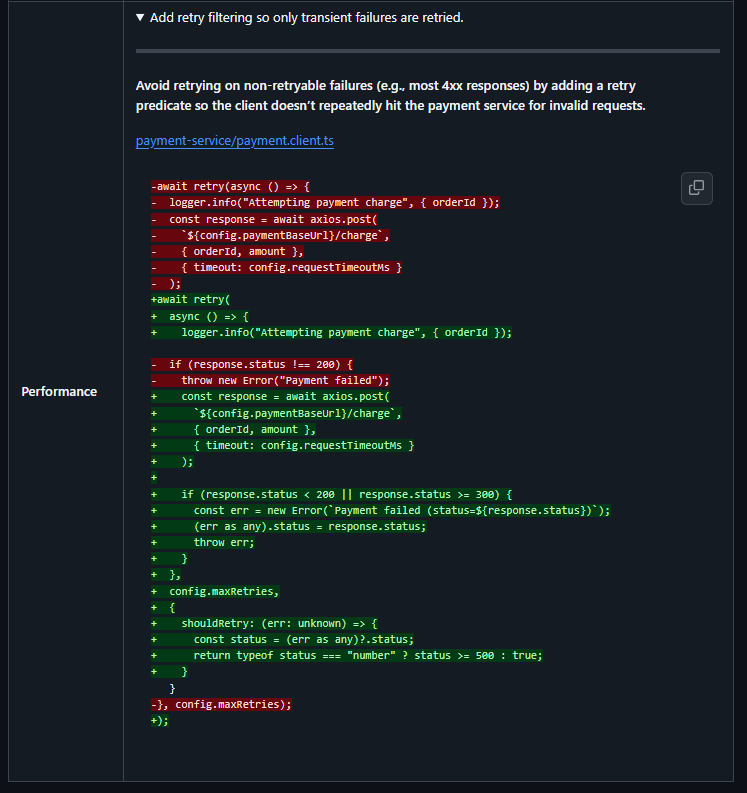Click the Performance category label
This screenshot has width=747, height=793.
59,391
